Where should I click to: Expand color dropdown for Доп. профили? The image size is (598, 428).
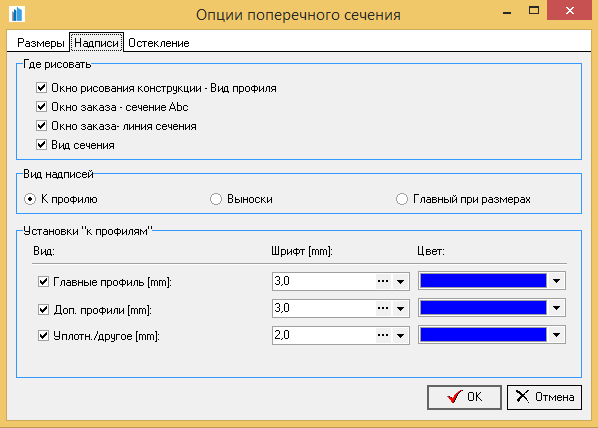[556, 308]
